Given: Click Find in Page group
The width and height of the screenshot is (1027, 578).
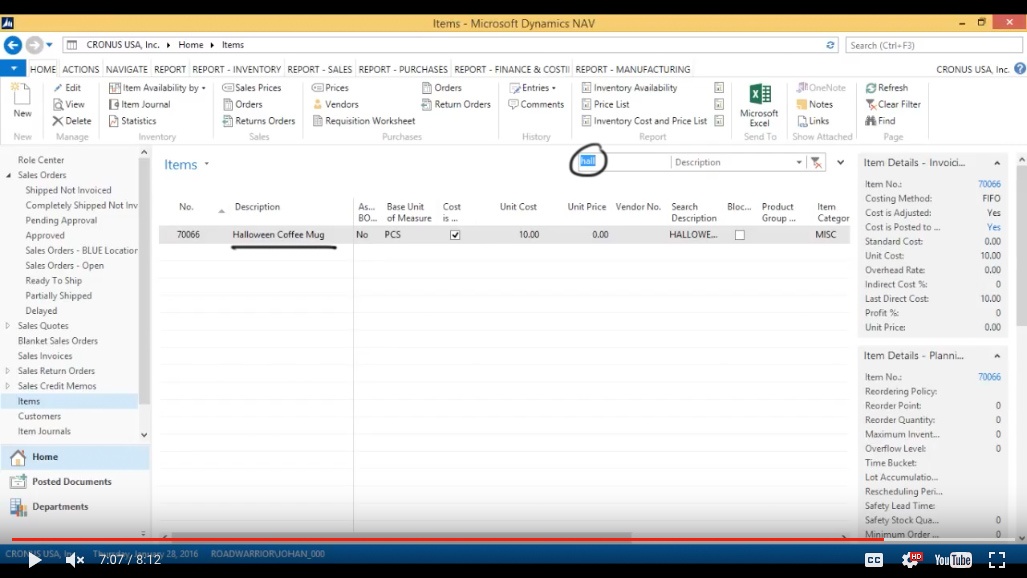Looking at the screenshot, I should coord(880,121).
